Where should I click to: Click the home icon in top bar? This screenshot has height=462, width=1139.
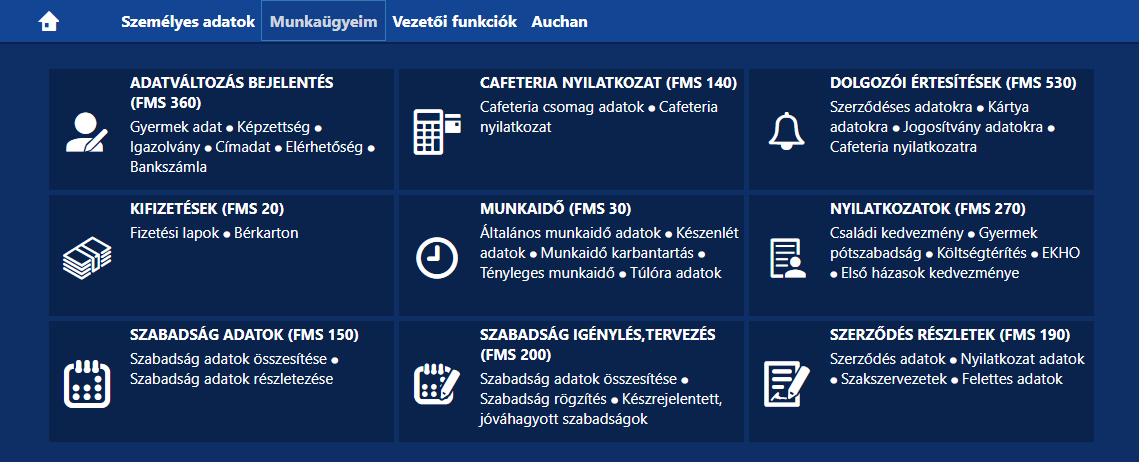tap(49, 22)
